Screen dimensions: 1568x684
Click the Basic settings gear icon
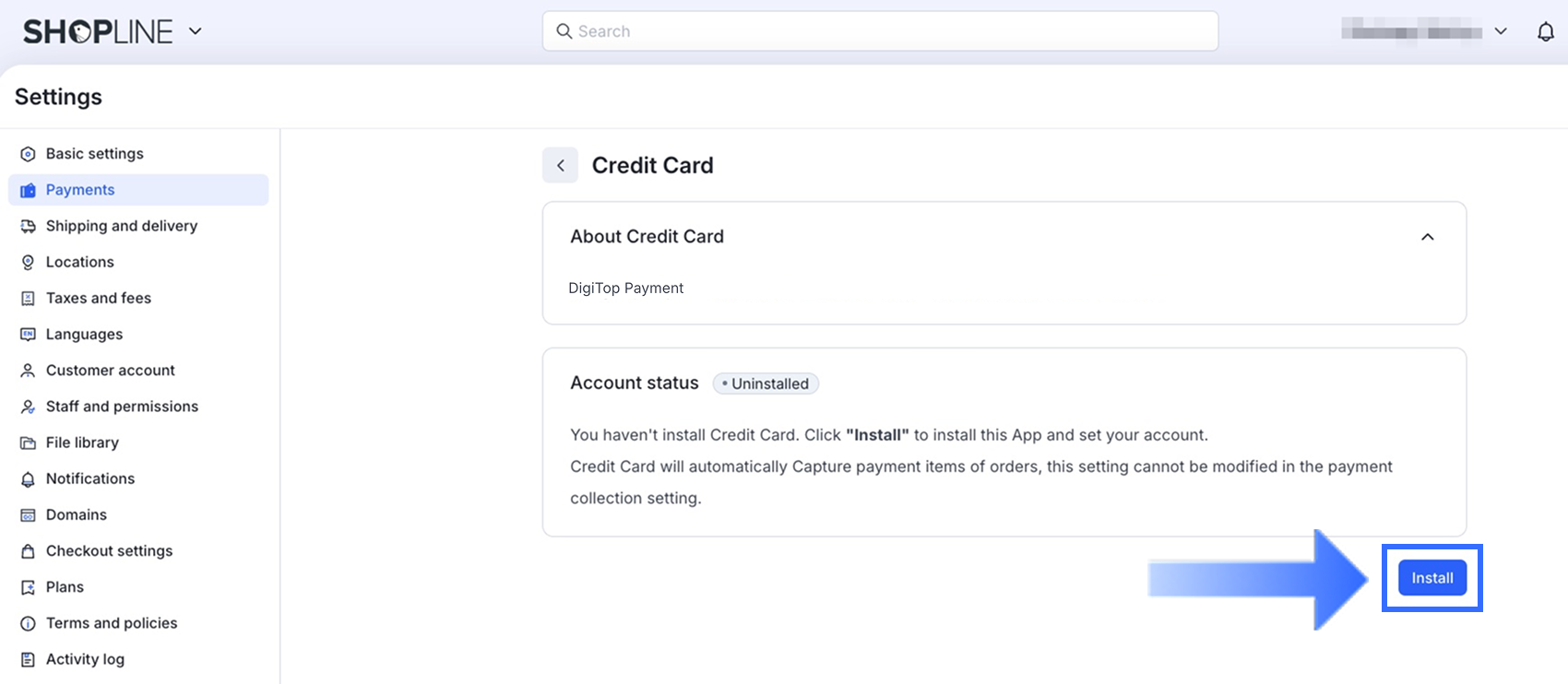(28, 154)
